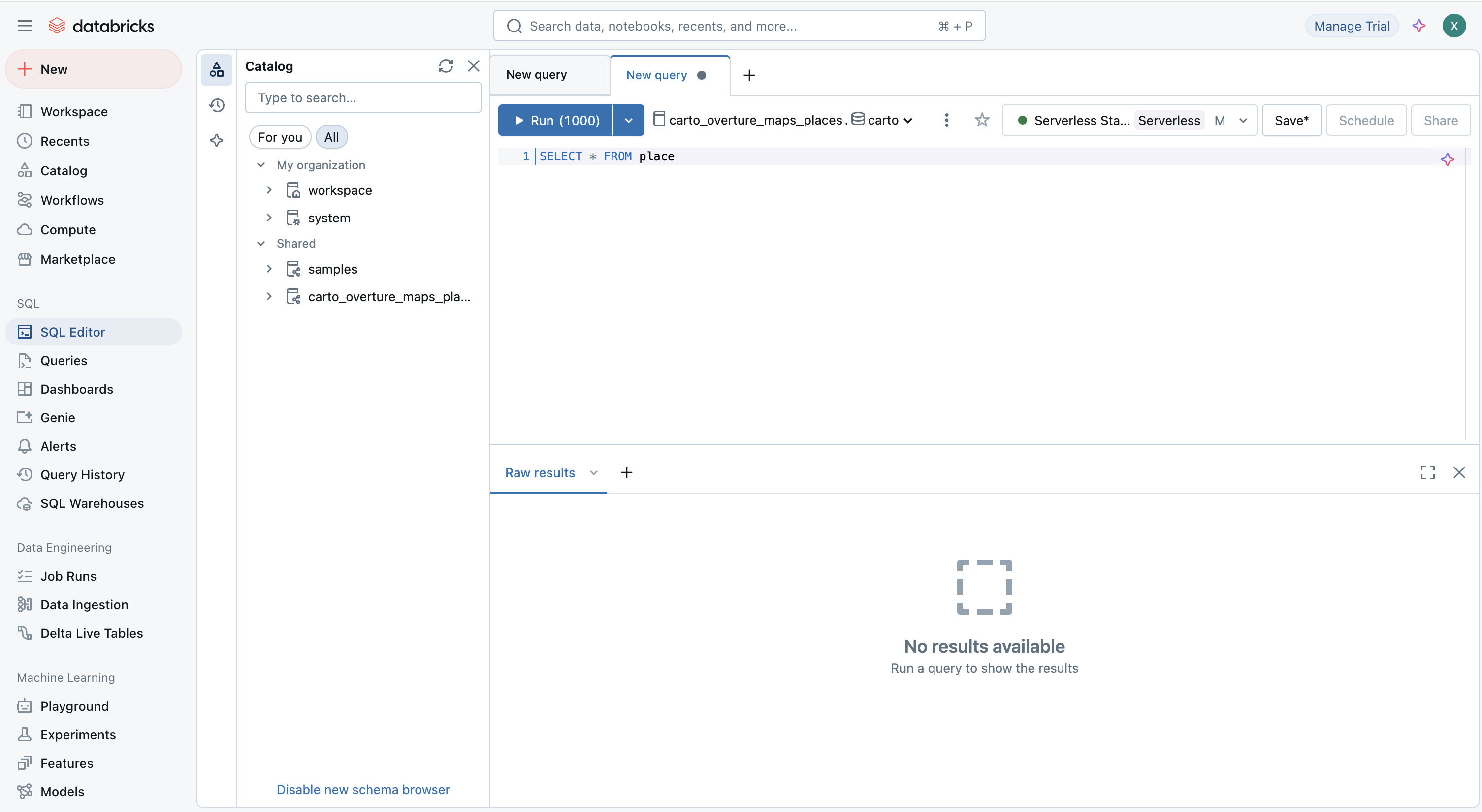The height and width of the screenshot is (812, 1482).
Task: Switch to the first New query tab
Action: 549,75
